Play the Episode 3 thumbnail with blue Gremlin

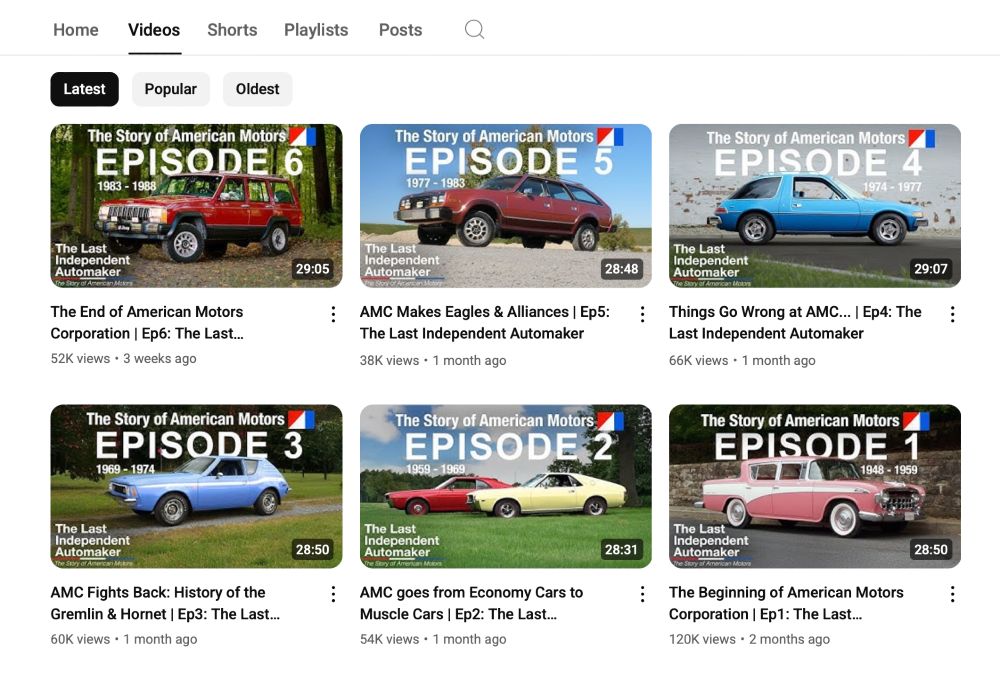pos(196,486)
